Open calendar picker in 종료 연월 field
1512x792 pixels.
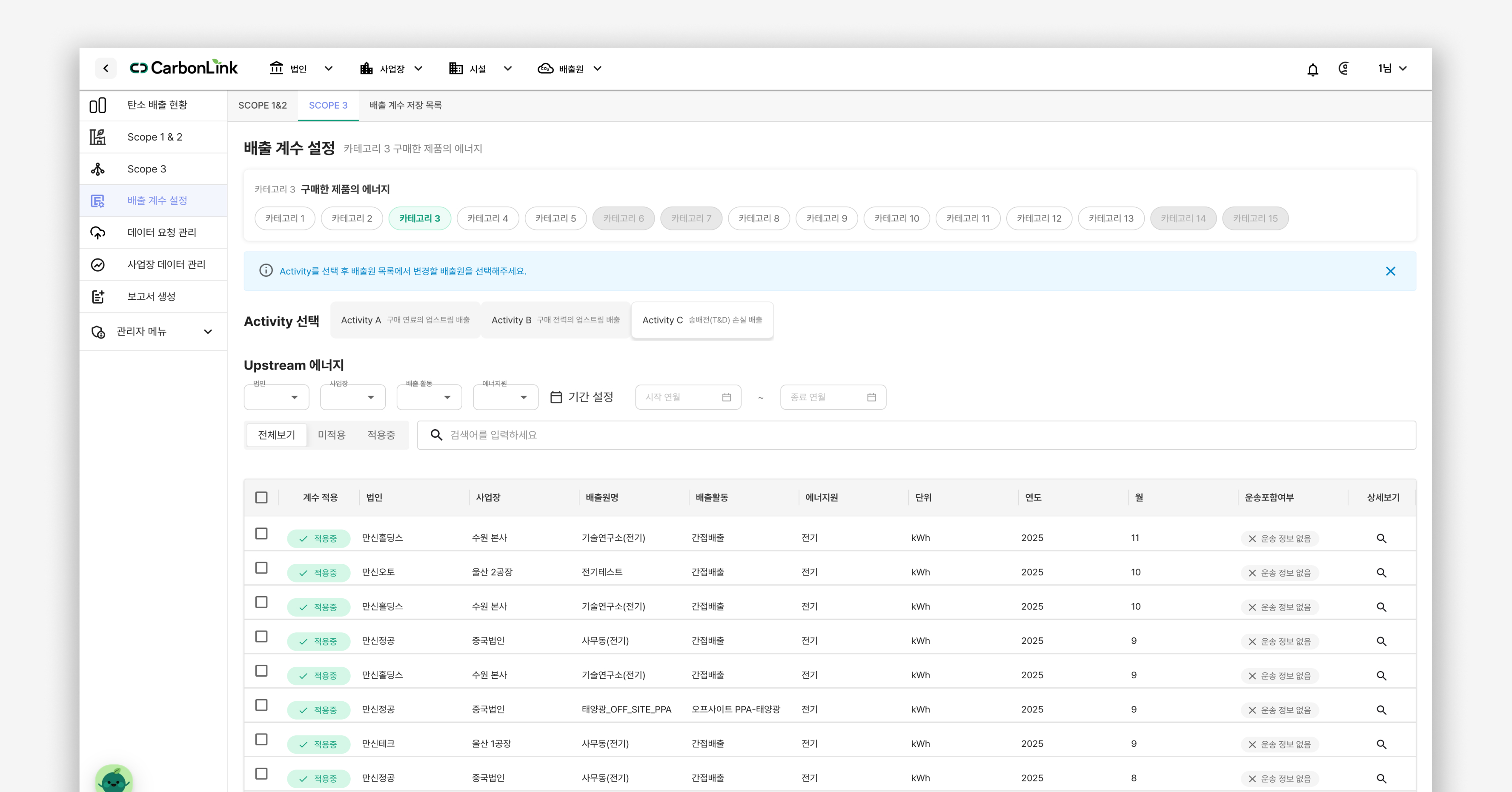[871, 397]
